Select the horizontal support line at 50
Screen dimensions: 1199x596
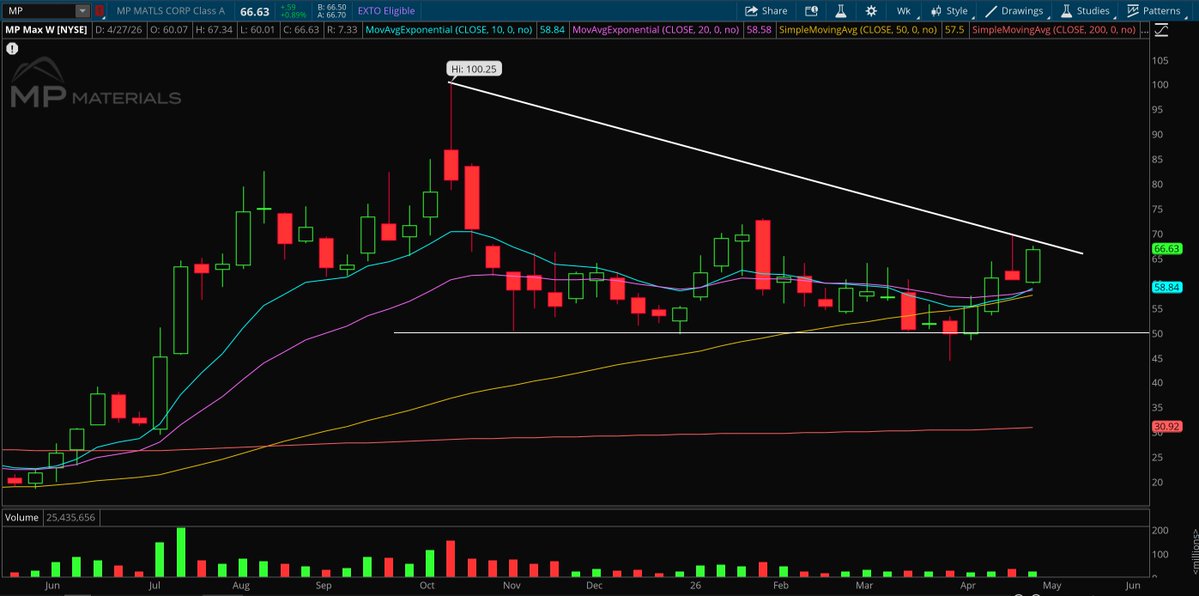coord(771,333)
